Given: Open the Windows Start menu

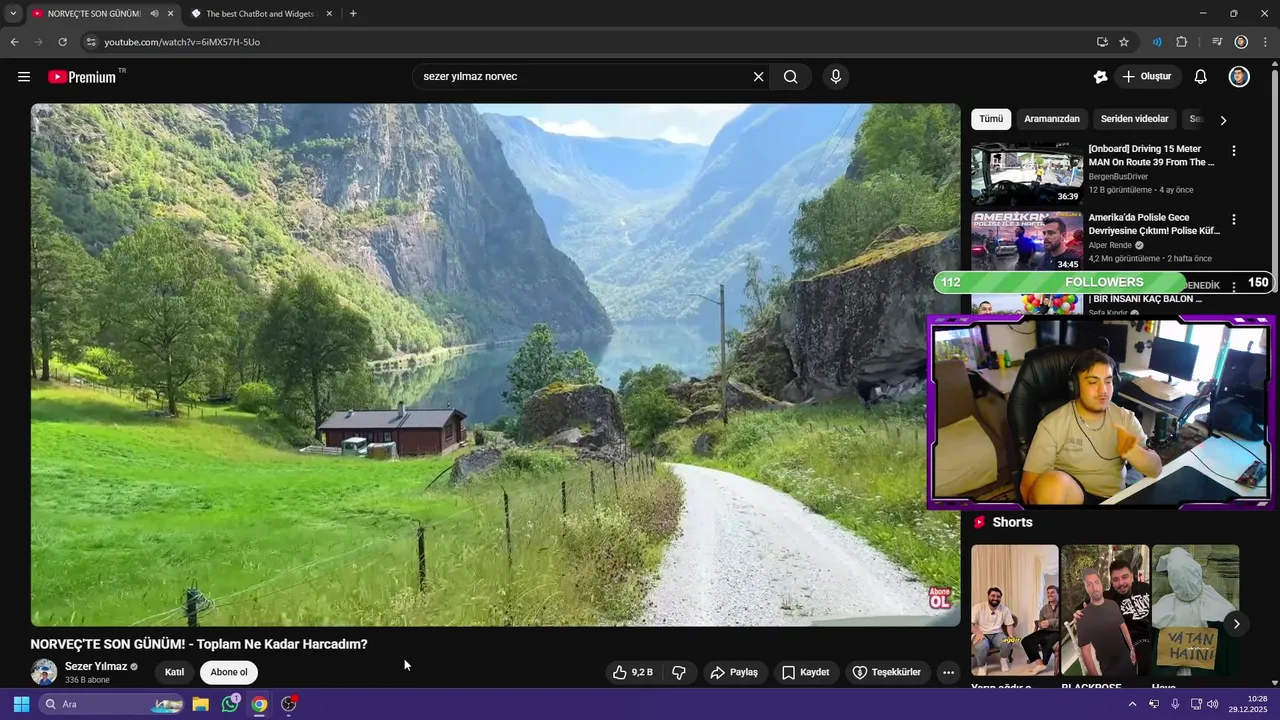Looking at the screenshot, I should [21, 704].
